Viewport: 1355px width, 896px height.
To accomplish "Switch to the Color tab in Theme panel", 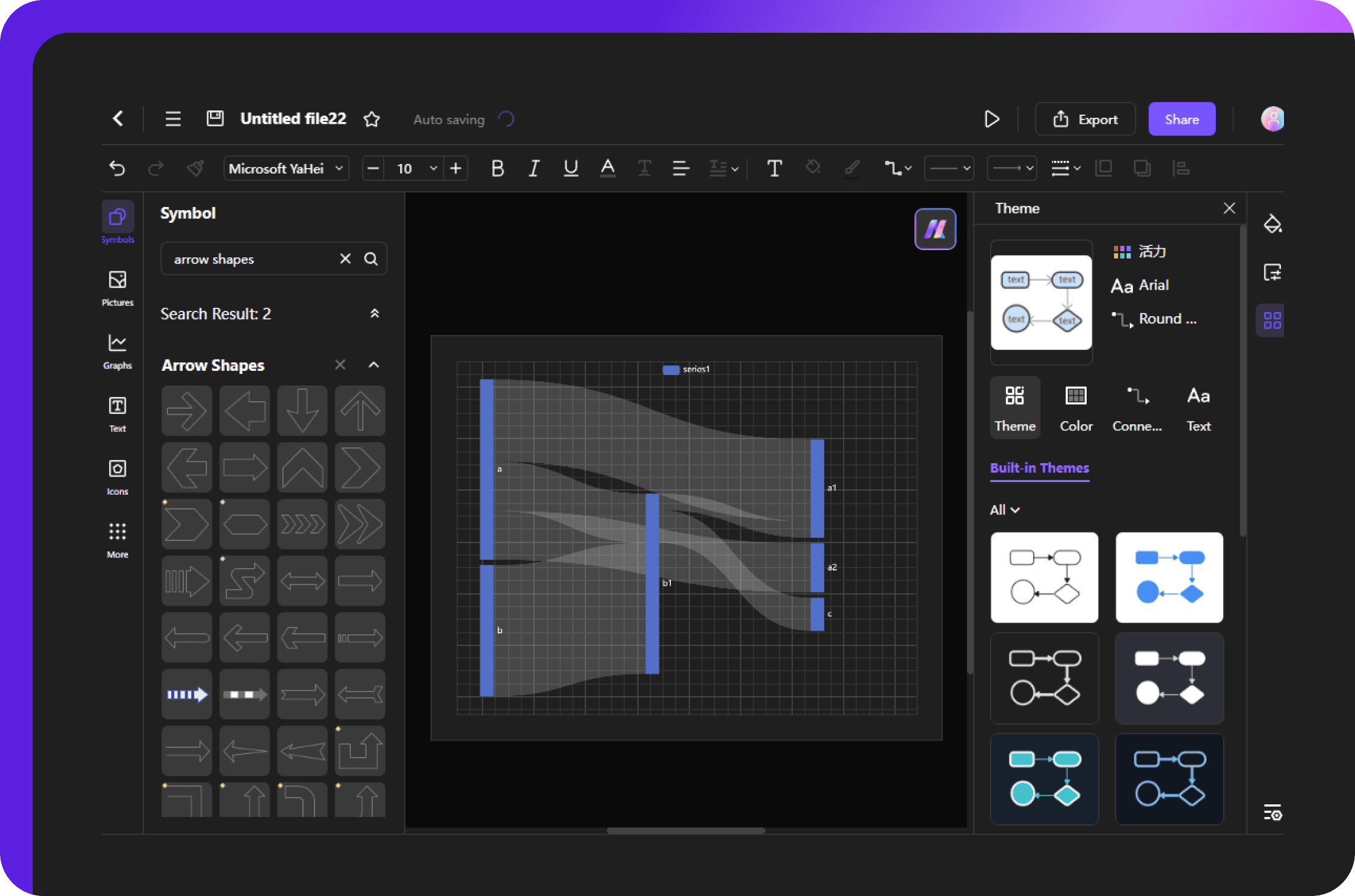I will pyautogui.click(x=1076, y=407).
